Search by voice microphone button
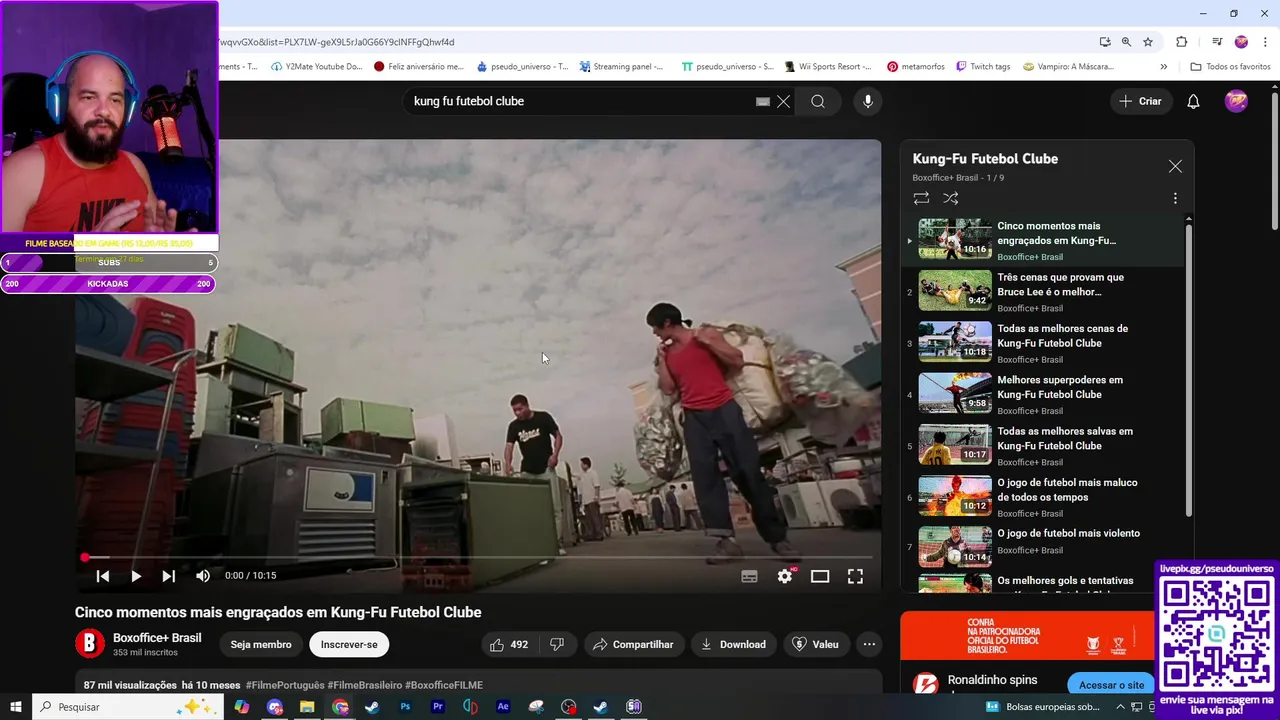Screen dimensions: 1280x720 tap(867, 101)
